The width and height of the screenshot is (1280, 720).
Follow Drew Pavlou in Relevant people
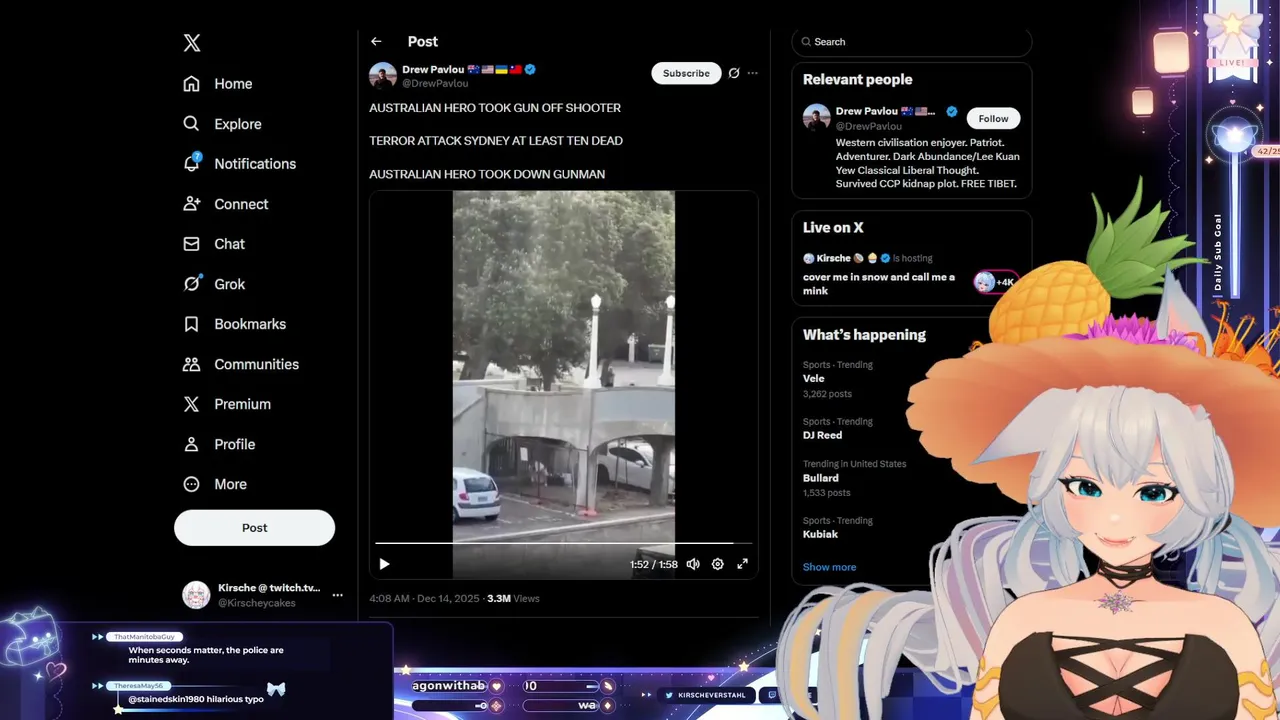pos(993,118)
